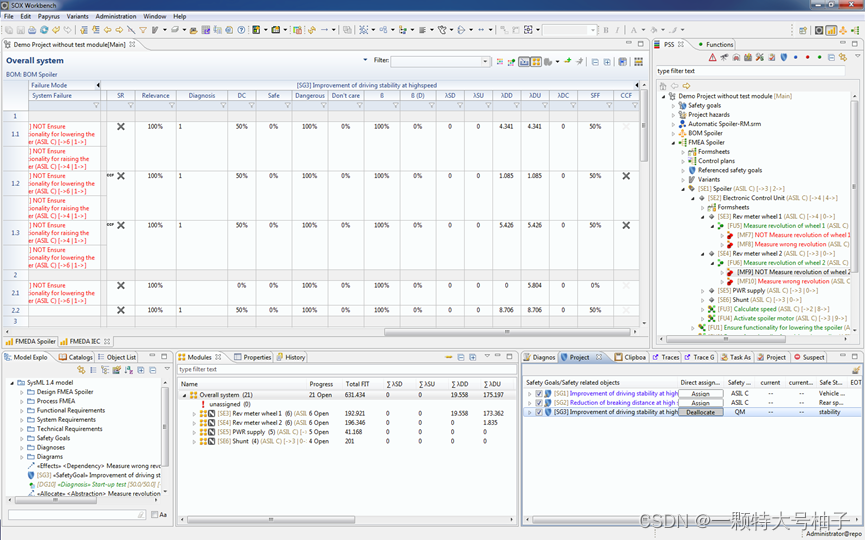Collapse the FMEA Spoiler node in PSS tree

click(x=673, y=142)
